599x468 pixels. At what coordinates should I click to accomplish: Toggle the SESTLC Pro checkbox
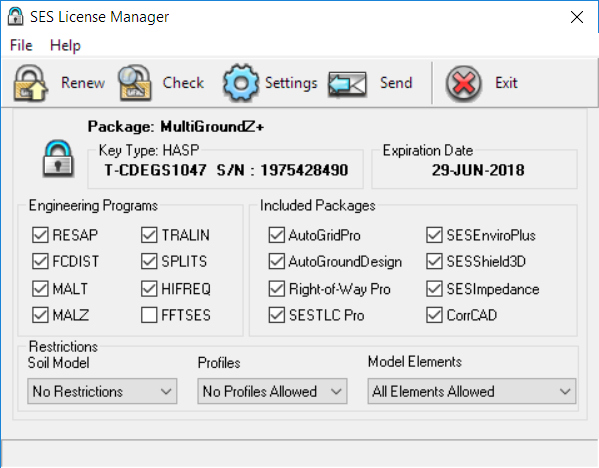[277, 315]
